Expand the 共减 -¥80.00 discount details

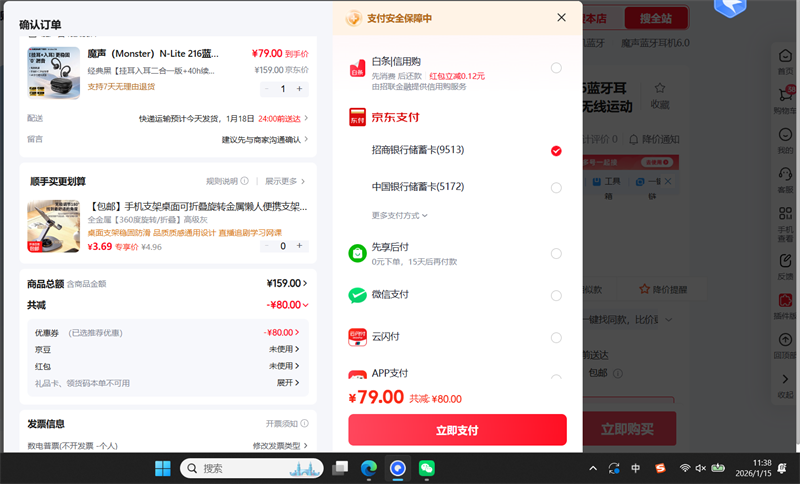(288, 305)
